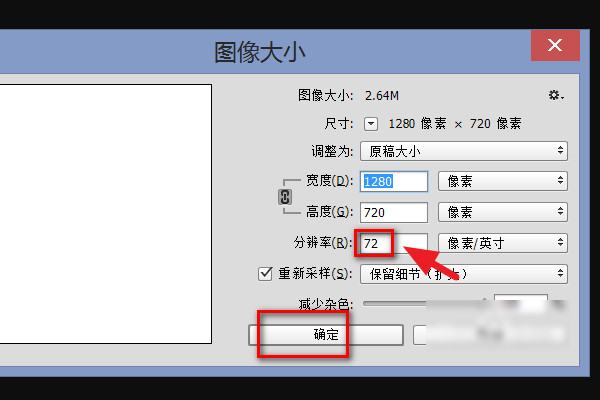Screen dimensions: 600x400
Task: Toggle the constrain proportions link icon
Action: (285, 197)
